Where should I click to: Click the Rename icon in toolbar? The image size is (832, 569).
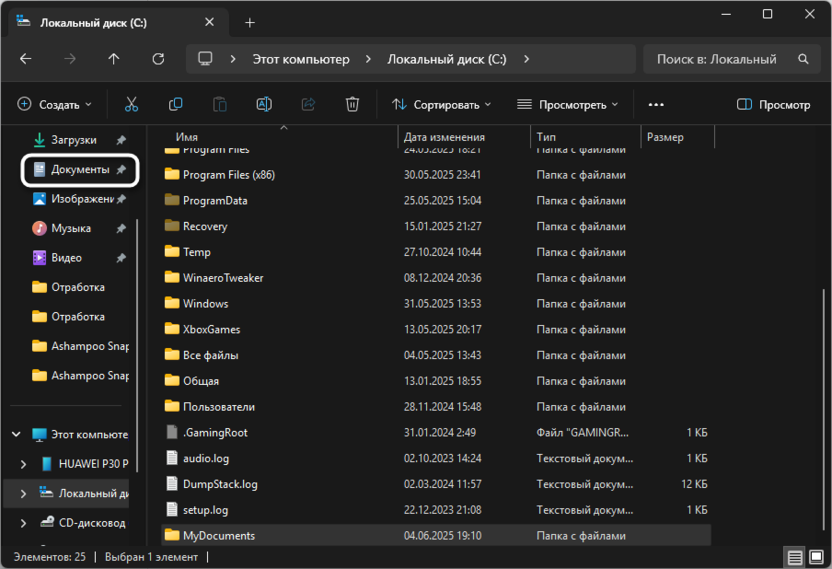(264, 104)
